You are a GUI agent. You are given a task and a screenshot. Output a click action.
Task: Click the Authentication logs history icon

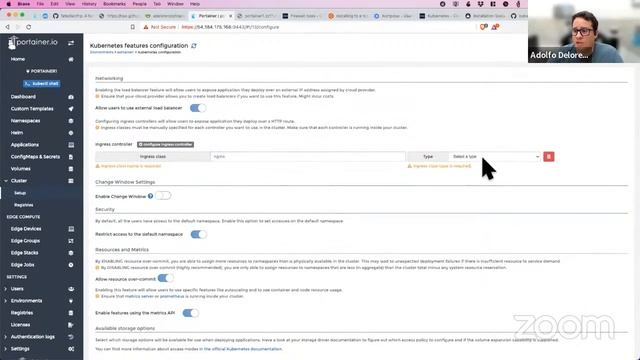click(71, 337)
